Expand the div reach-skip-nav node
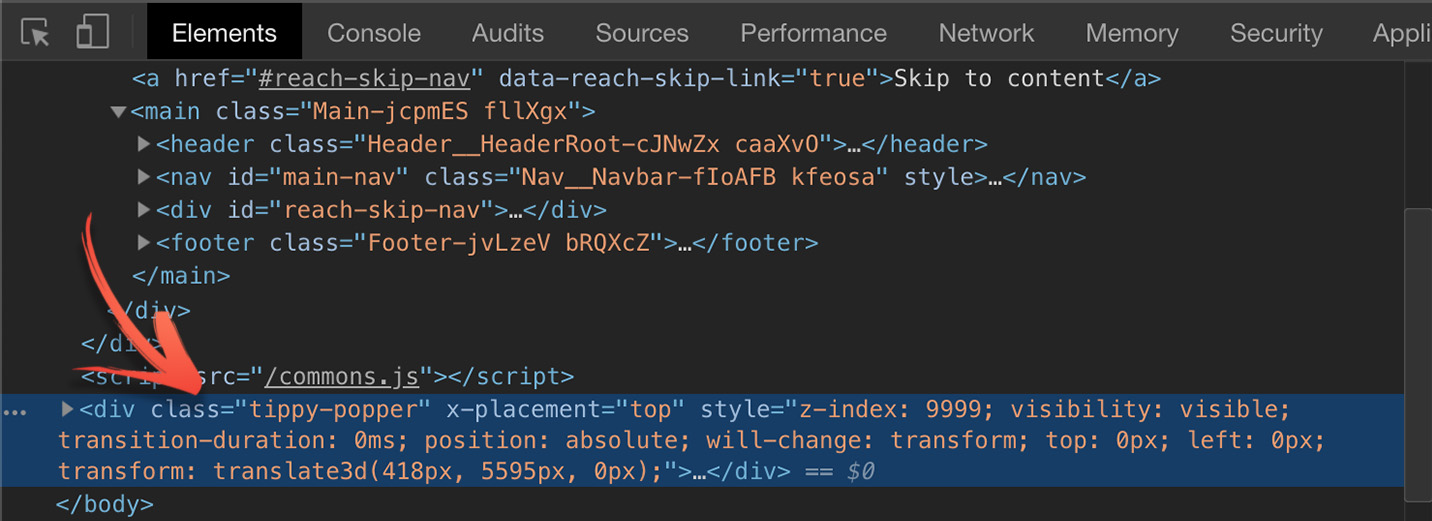This screenshot has width=1432, height=521. click(144, 211)
